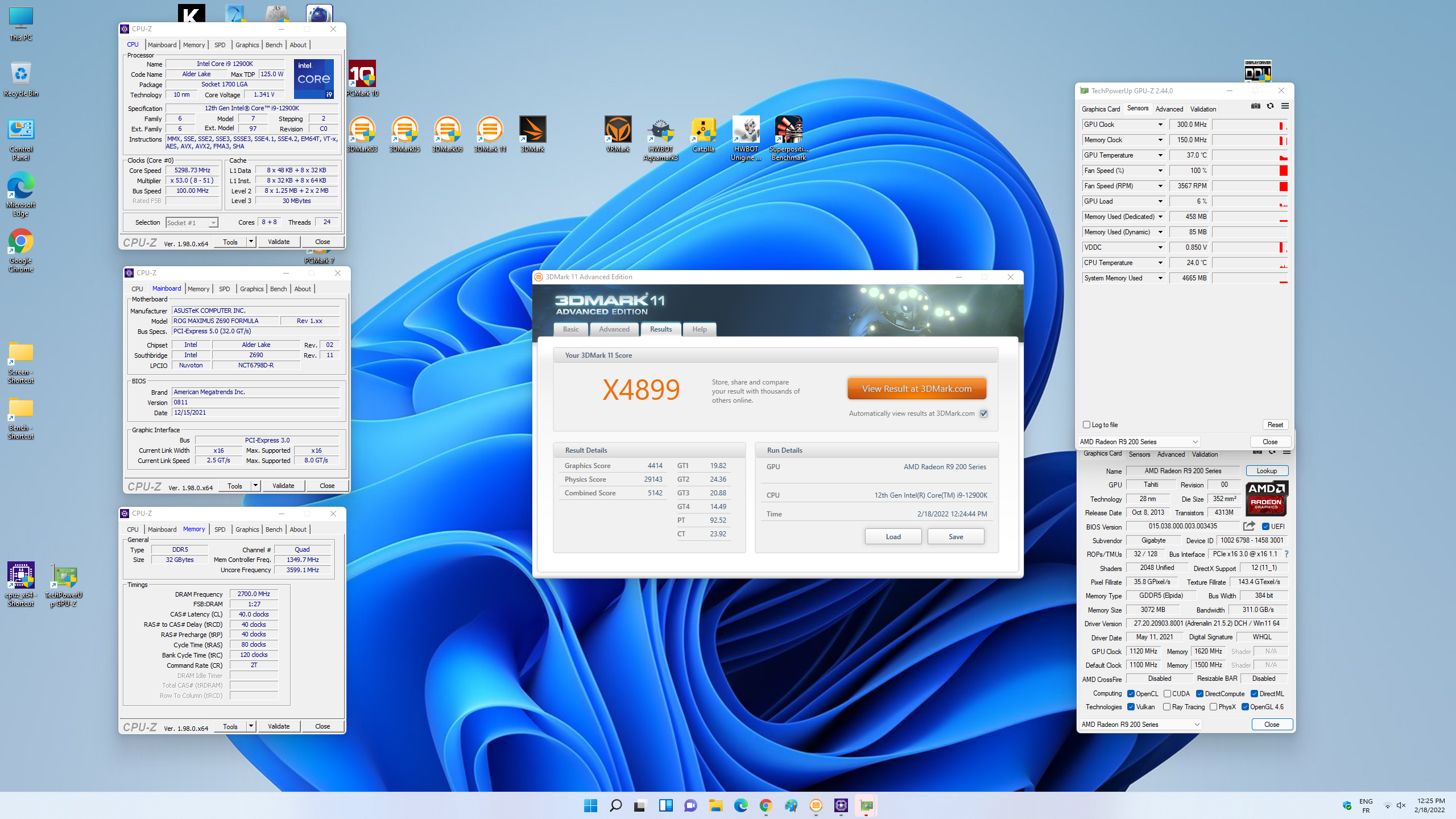Click Reset in GPU-Z Sensors
Screen dimensions: 1456x819
[1275, 425]
